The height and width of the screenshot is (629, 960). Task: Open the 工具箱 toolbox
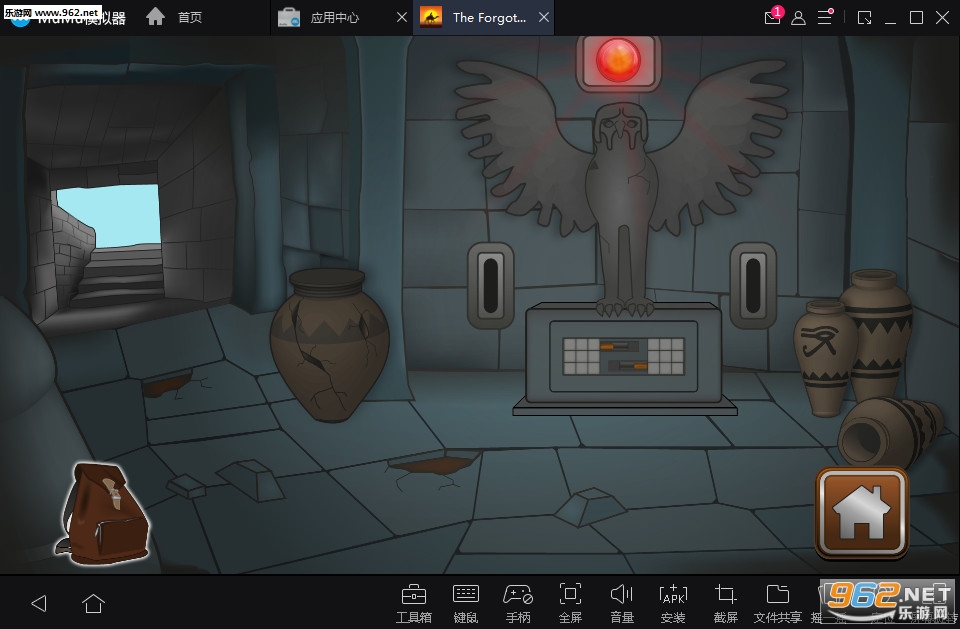coord(414,603)
